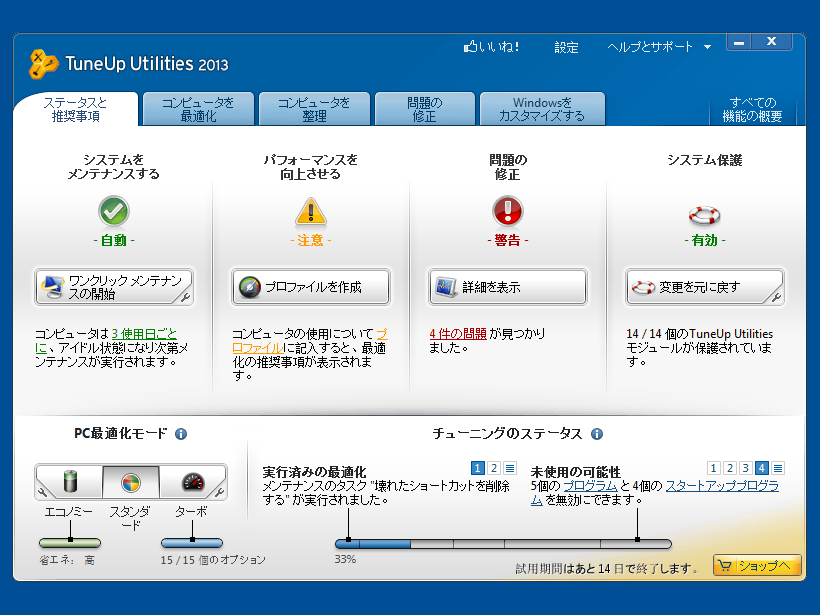Show page 2 of 未使用の可能性

(x=730, y=468)
